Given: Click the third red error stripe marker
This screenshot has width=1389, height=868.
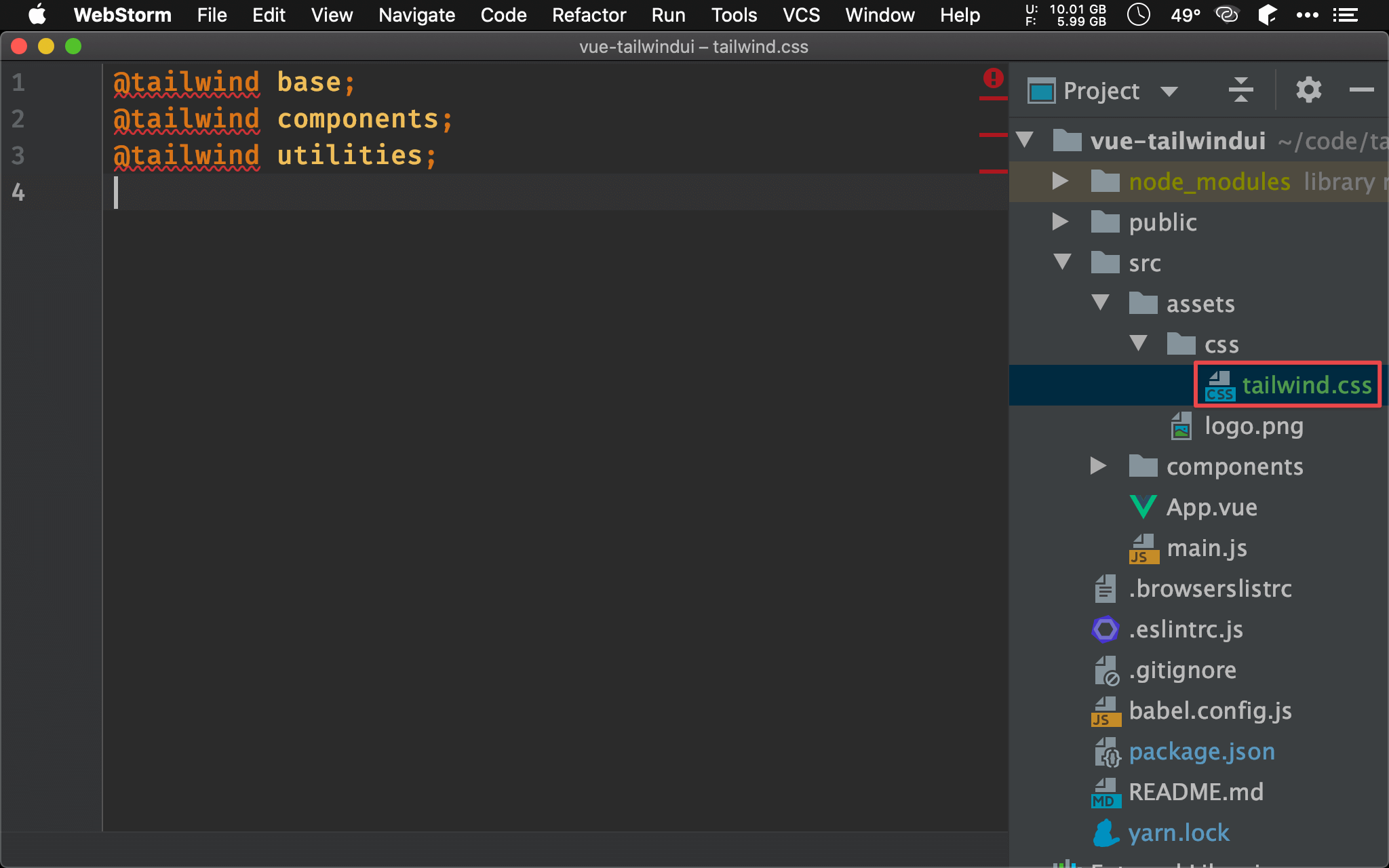Looking at the screenshot, I should [993, 172].
